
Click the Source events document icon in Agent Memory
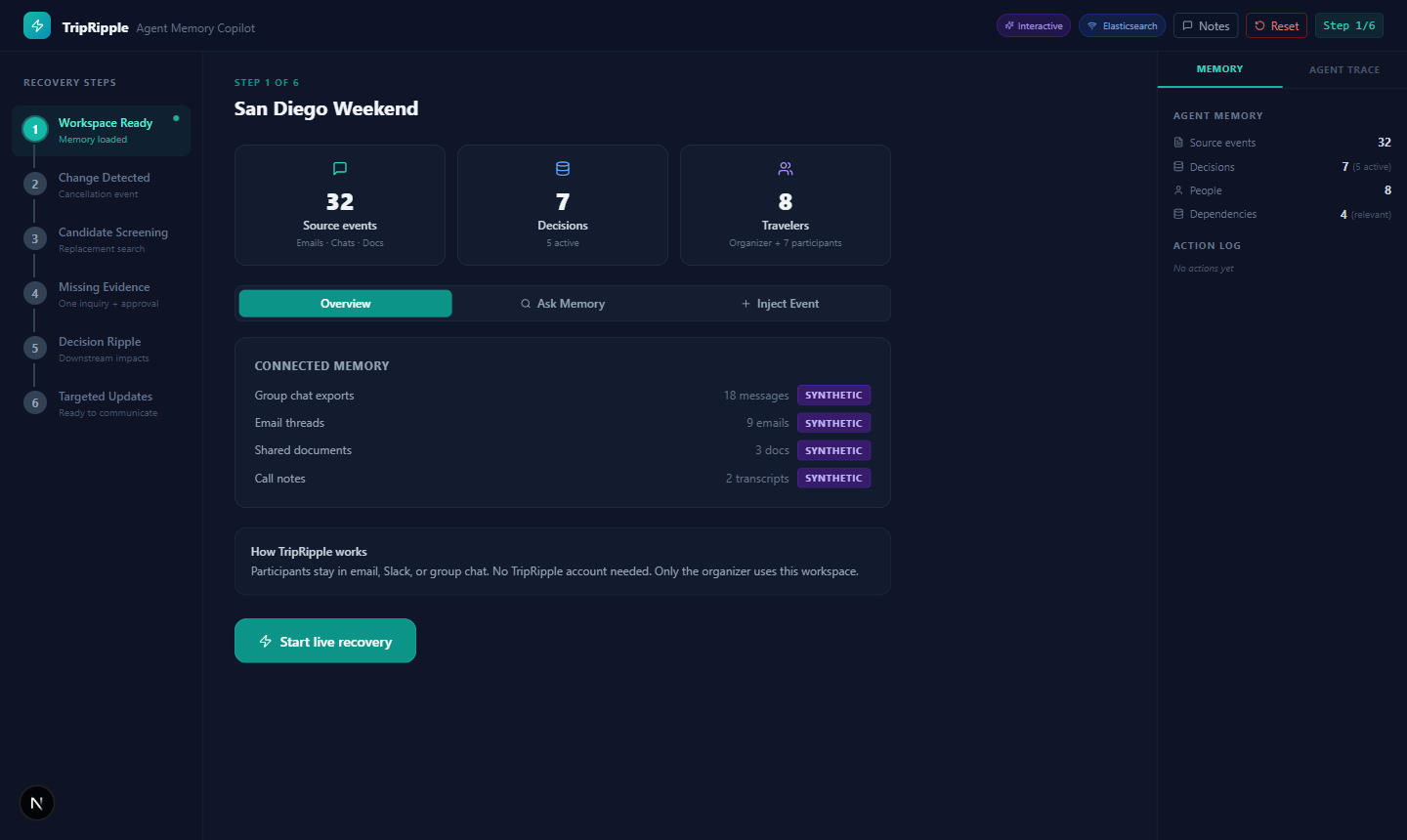pyautogui.click(x=1178, y=143)
